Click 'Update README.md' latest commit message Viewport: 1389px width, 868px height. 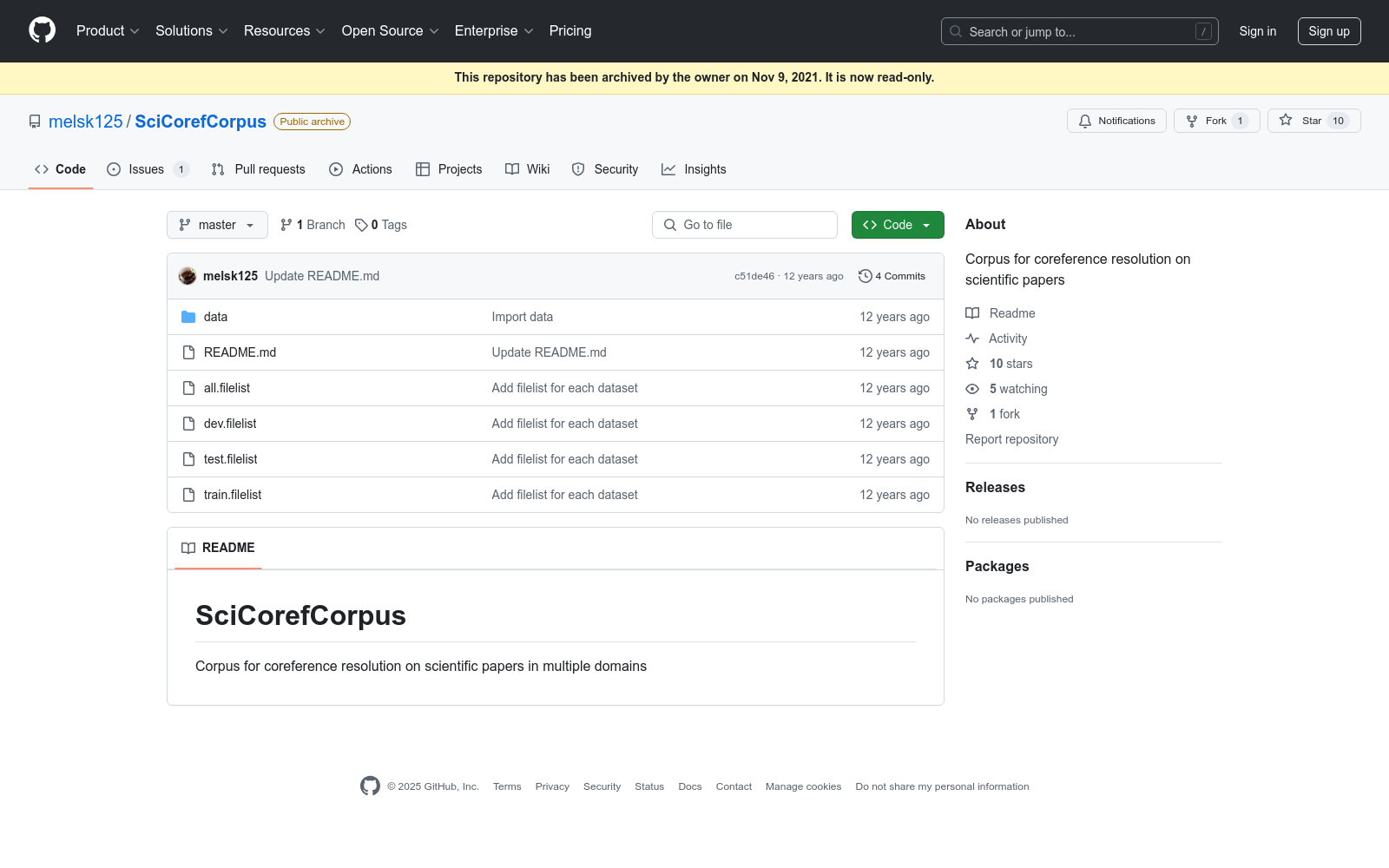(x=322, y=276)
